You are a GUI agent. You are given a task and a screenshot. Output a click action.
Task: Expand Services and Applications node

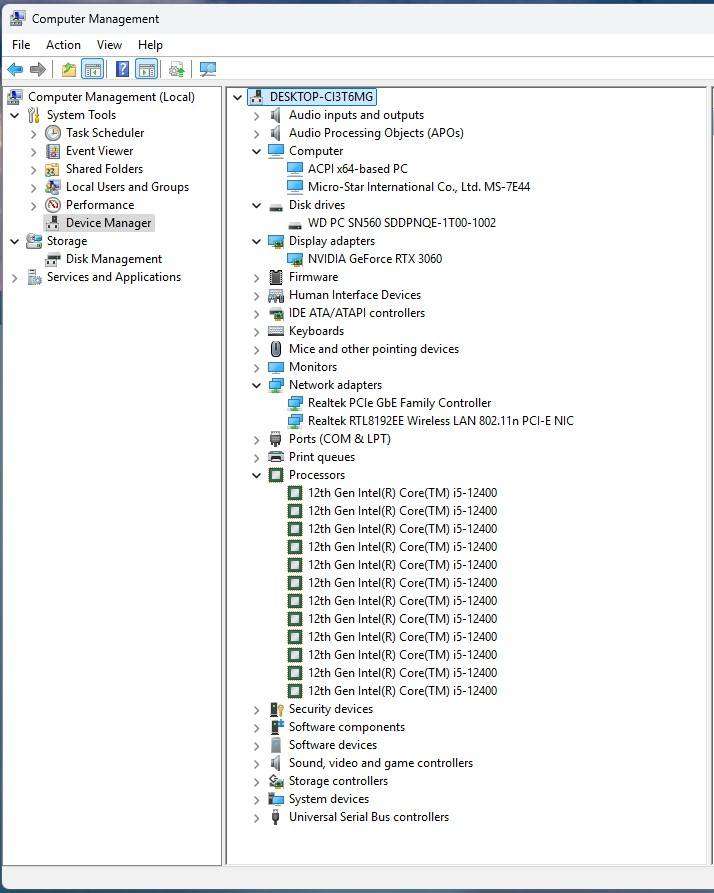pyautogui.click(x=15, y=278)
